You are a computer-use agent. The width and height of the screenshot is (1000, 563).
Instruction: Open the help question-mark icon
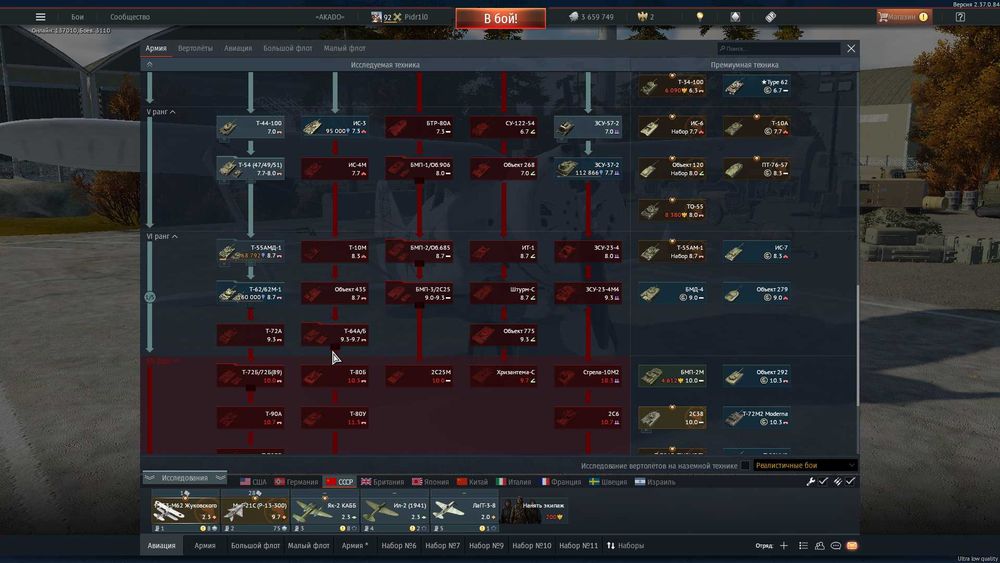click(x=960, y=17)
